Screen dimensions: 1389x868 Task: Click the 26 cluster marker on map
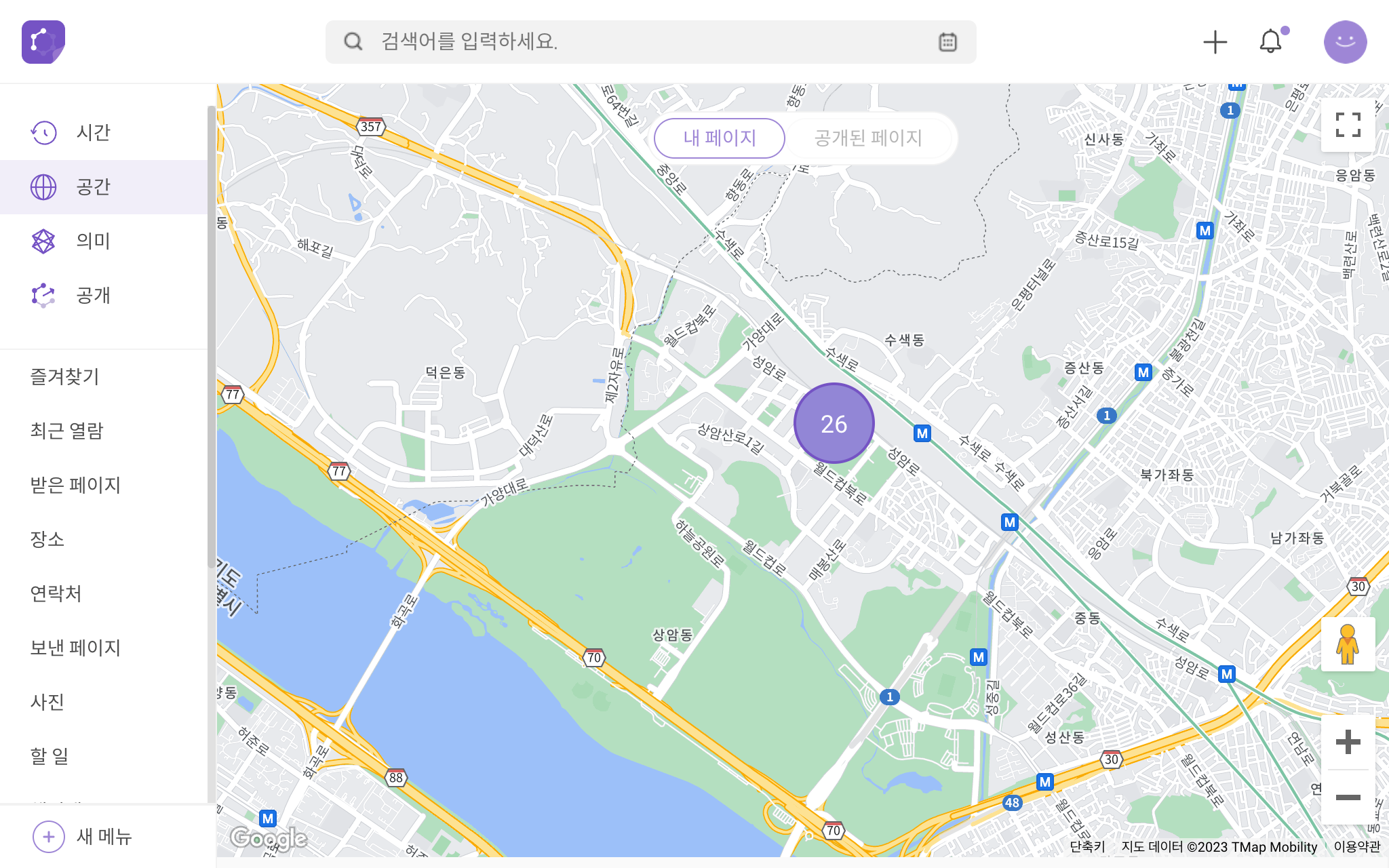click(x=834, y=424)
